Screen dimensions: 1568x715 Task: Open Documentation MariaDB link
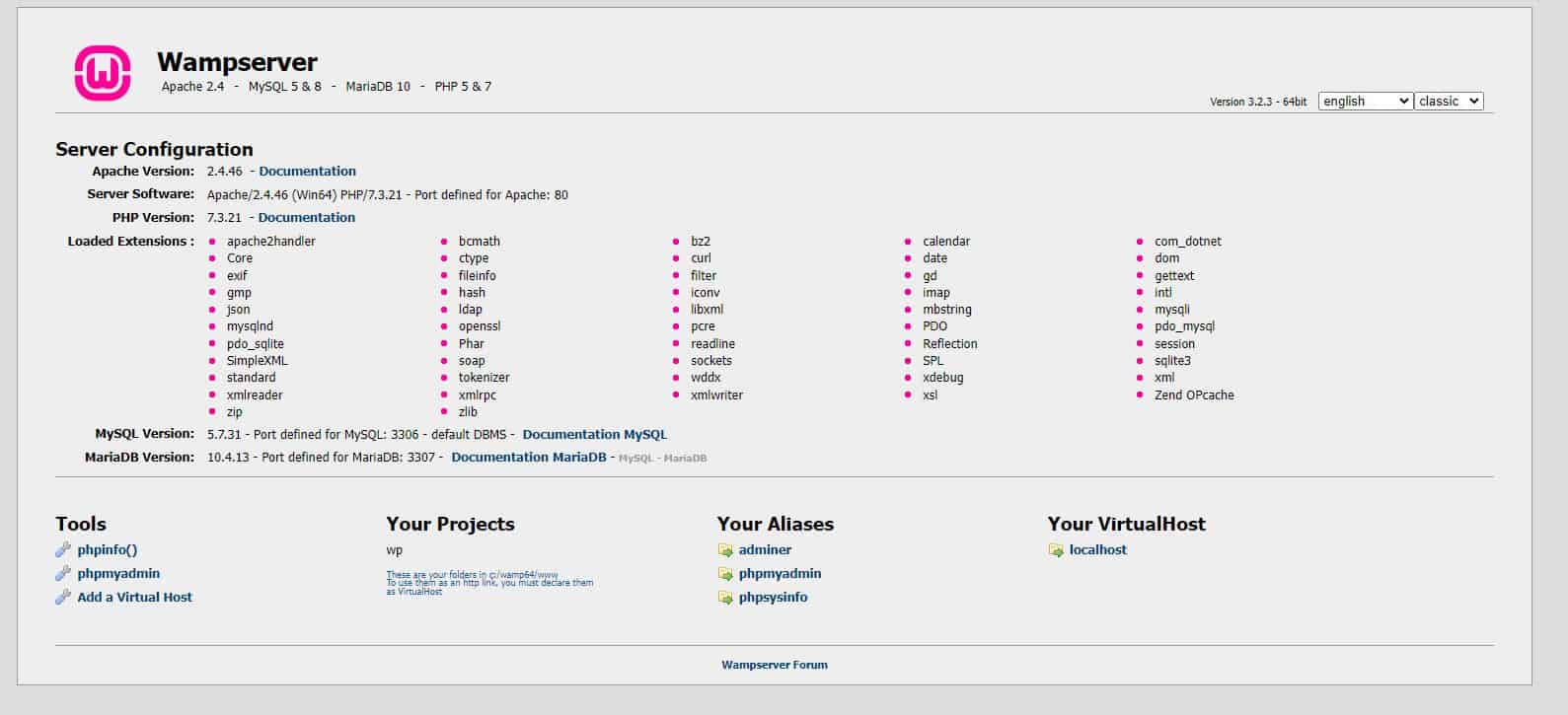529,458
